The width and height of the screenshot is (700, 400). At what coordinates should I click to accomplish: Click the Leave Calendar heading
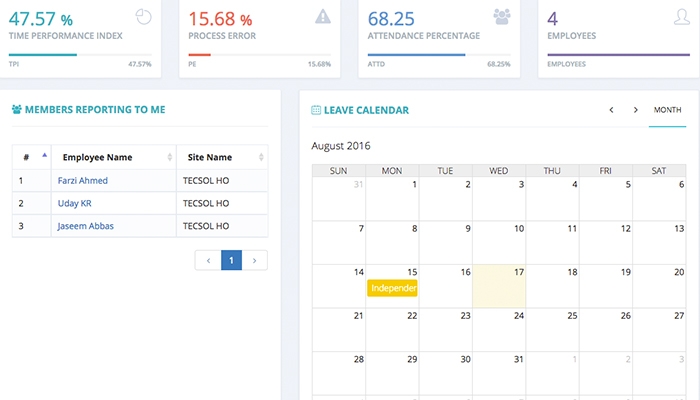point(367,110)
